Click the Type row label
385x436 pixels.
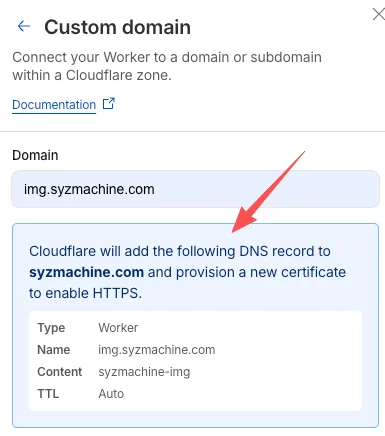[x=51, y=328]
